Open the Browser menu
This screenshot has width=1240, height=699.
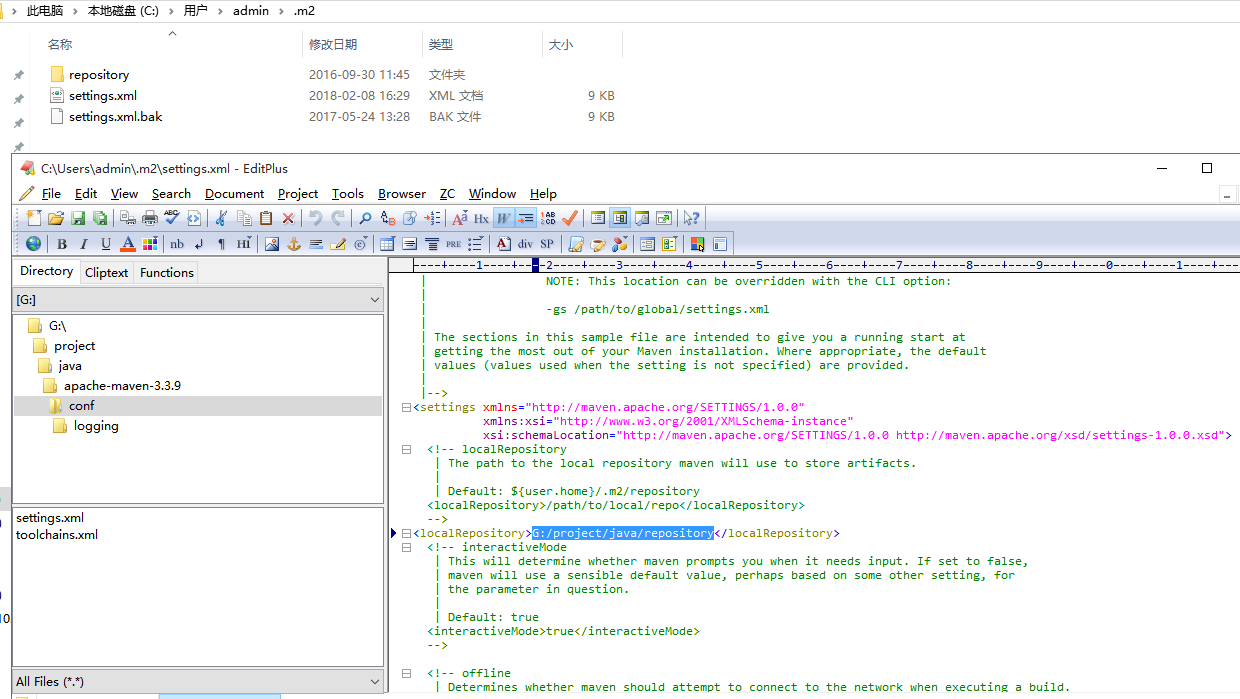click(x=402, y=194)
